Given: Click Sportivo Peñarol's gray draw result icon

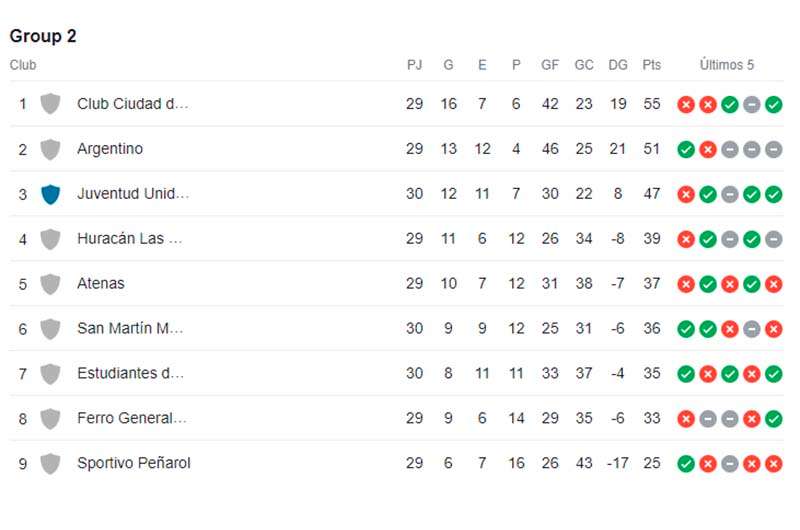Looking at the screenshot, I should click(x=730, y=464).
